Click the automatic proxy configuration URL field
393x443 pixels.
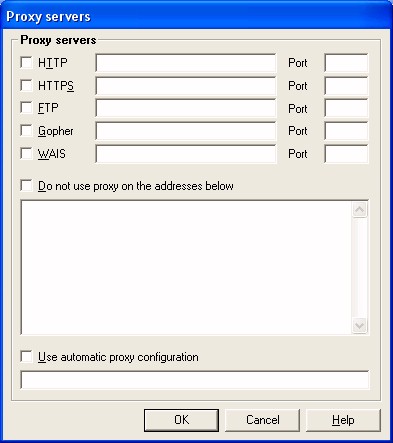click(x=195, y=380)
